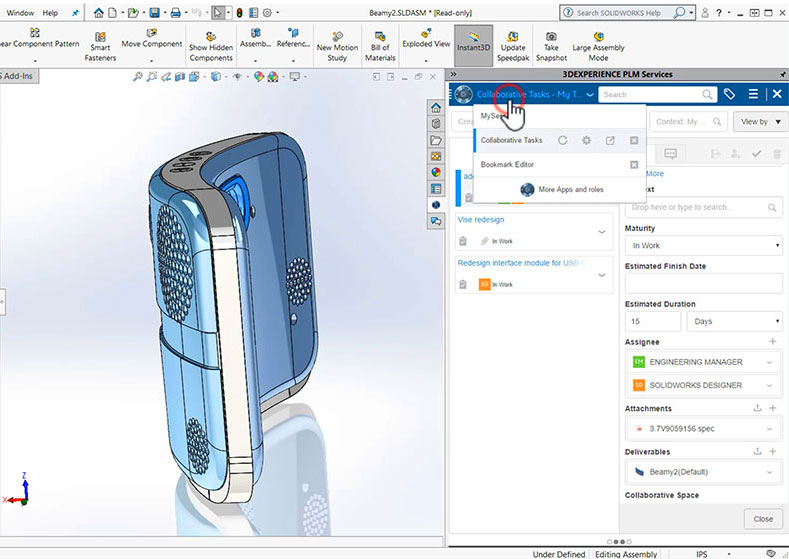Expand the Beamy2(Default) deliverable chevron

pos(770,472)
